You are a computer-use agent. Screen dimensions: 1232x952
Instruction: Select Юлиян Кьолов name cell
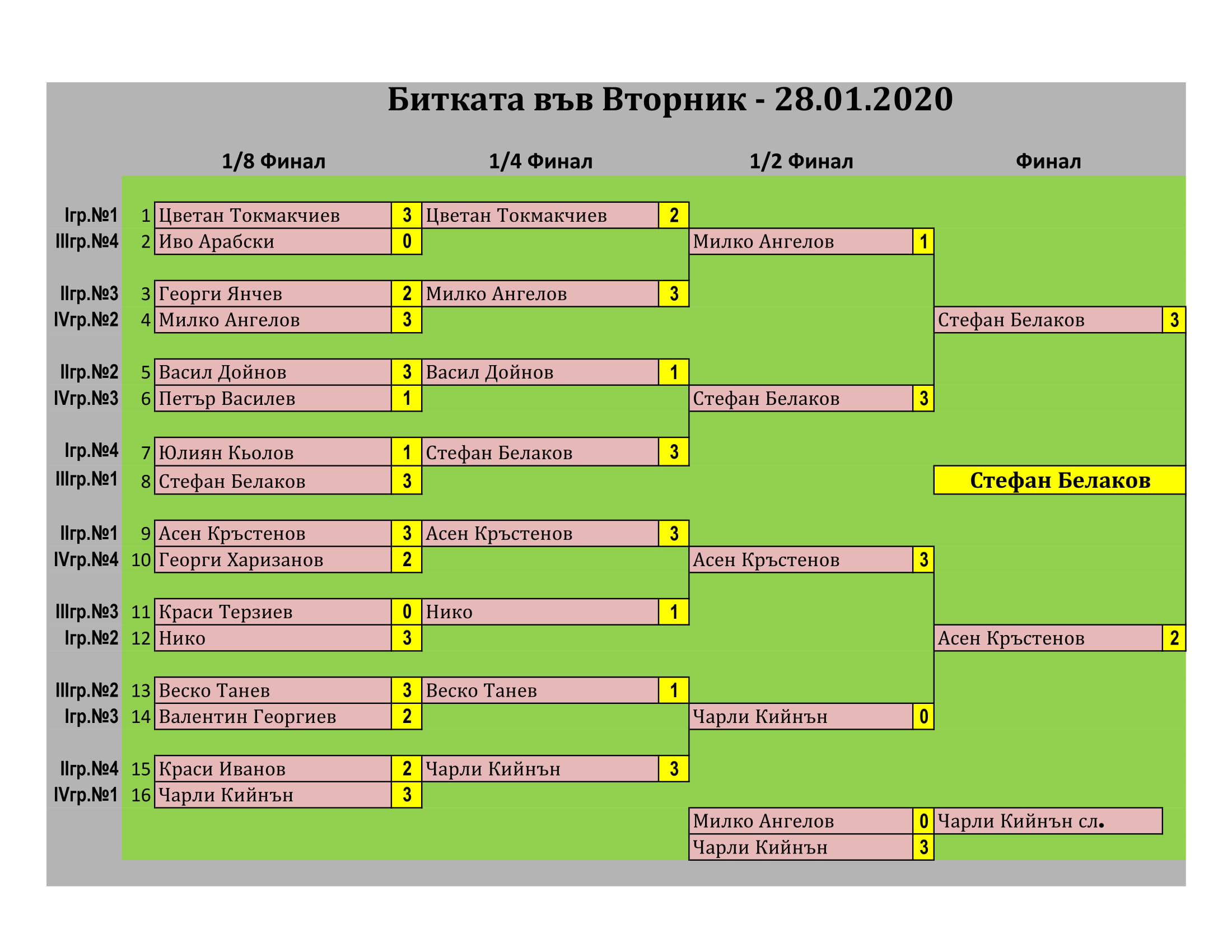click(x=273, y=452)
